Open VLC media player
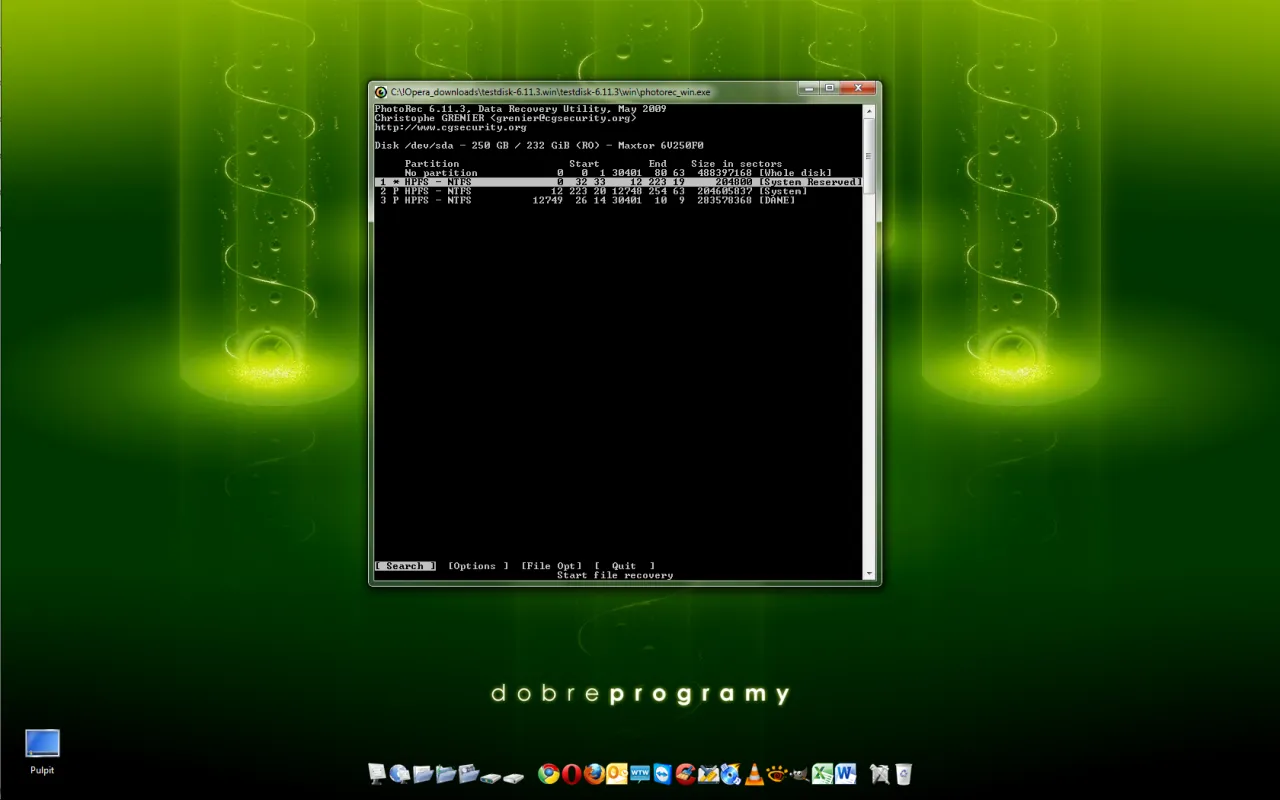 (x=752, y=774)
